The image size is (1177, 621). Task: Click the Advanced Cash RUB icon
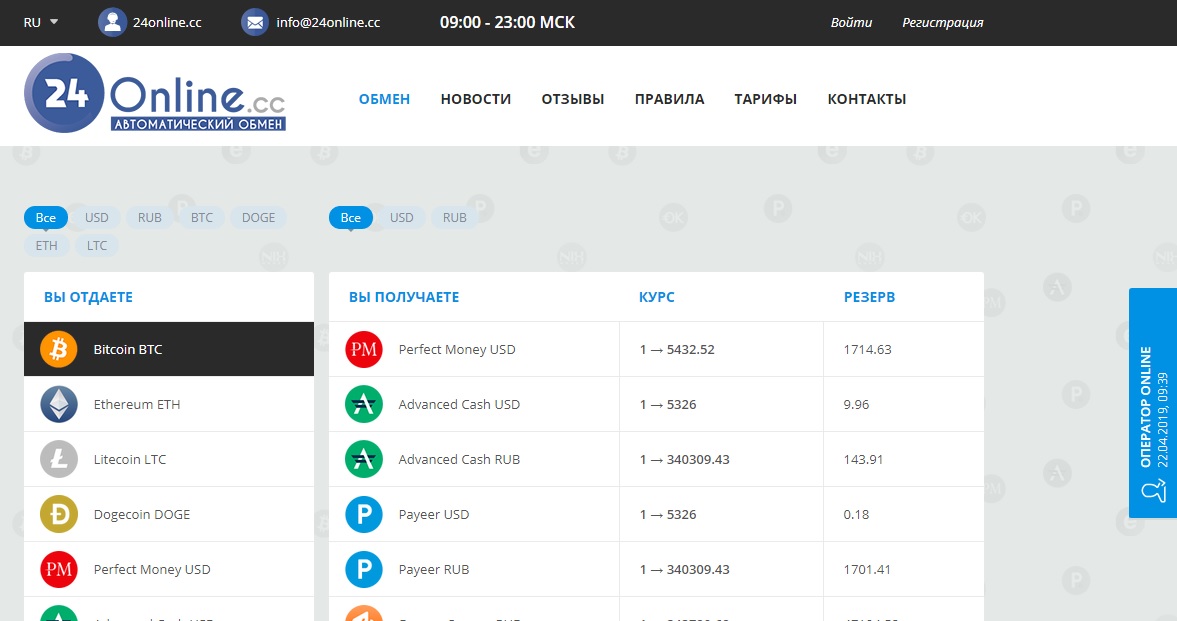click(364, 460)
